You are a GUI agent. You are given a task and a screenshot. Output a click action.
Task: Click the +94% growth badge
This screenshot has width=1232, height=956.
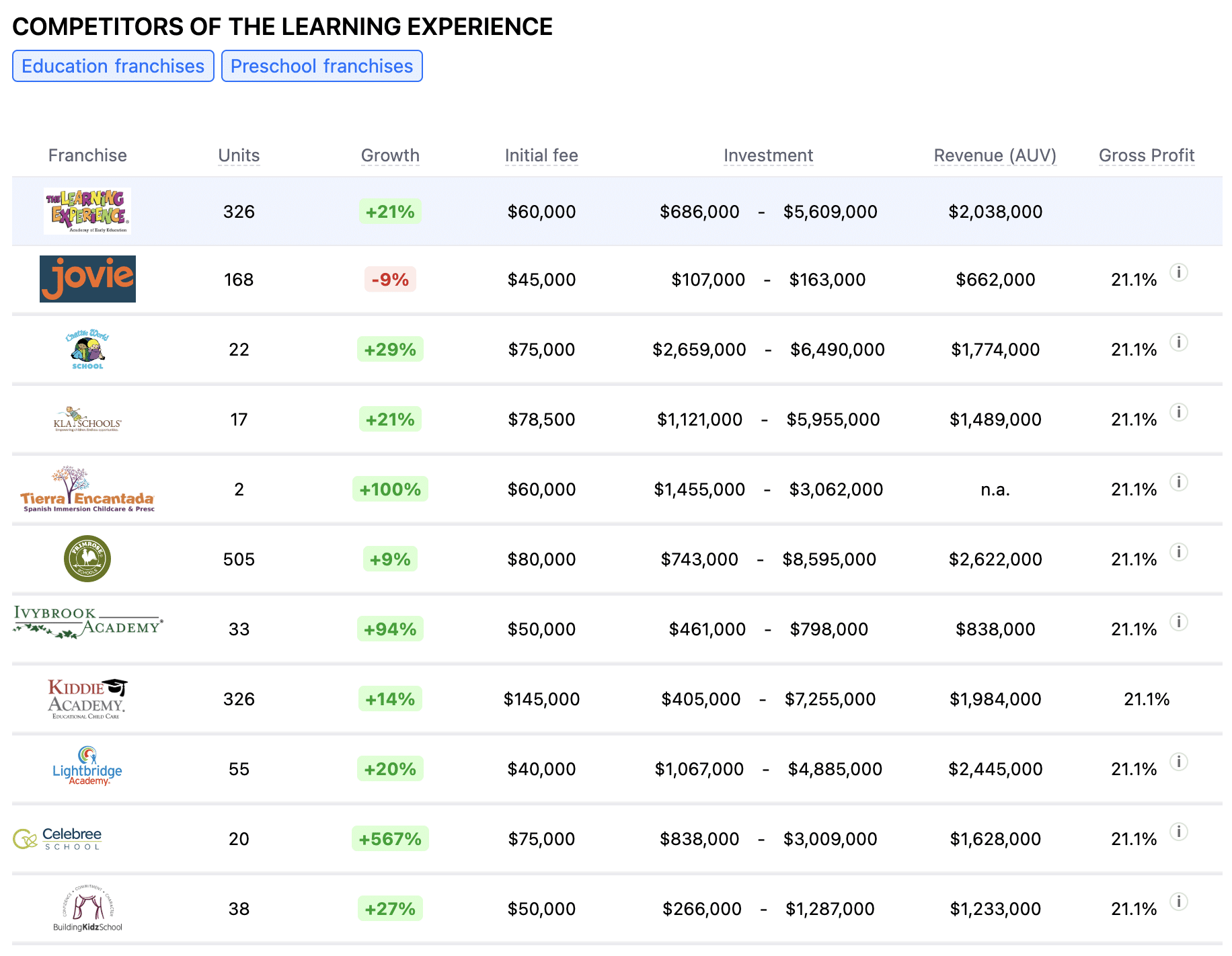click(390, 629)
